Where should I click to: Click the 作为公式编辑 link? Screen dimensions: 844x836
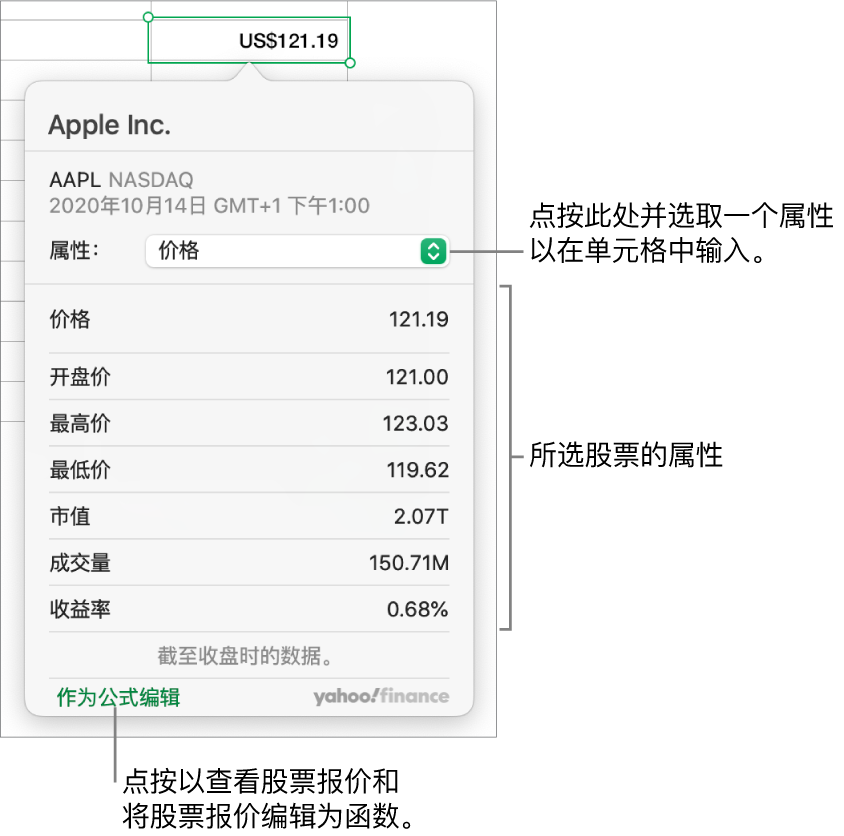[x=118, y=697]
